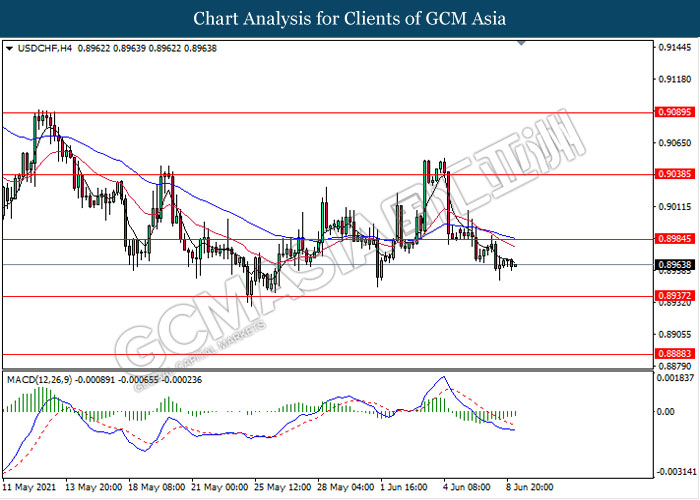Screen dimensions: 700x500
Task: Click the 0.90115 price axis value
Action: point(675,207)
